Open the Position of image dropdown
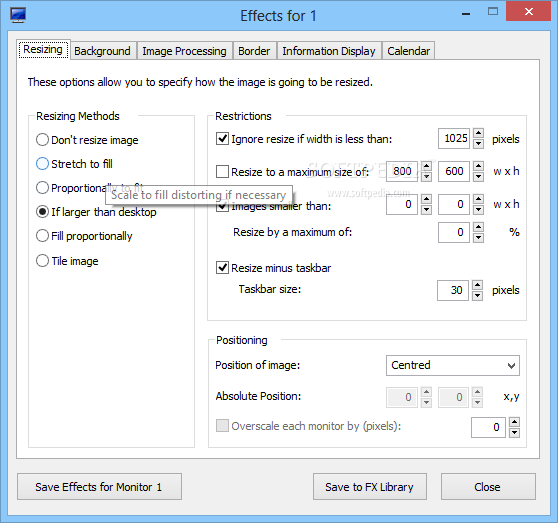 click(453, 365)
